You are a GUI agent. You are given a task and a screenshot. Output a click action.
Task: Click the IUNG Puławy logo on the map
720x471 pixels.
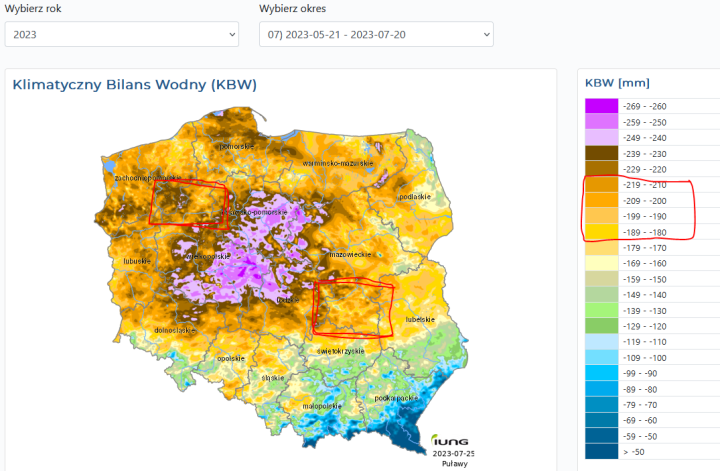click(451, 441)
